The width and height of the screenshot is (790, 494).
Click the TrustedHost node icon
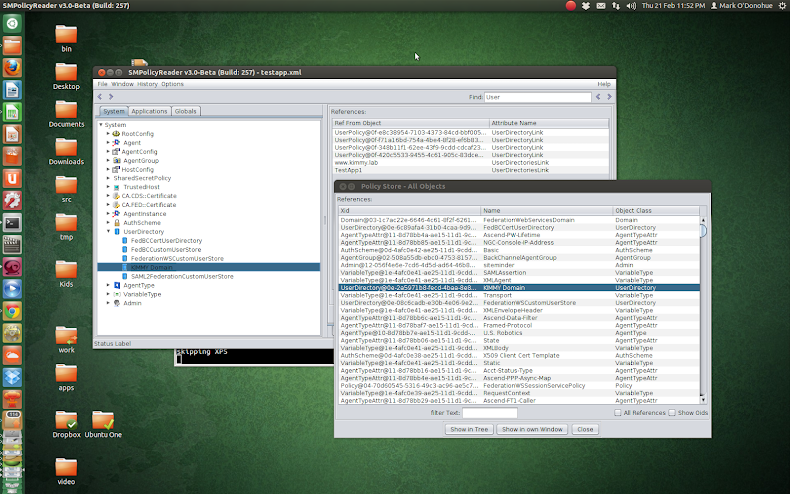116,187
